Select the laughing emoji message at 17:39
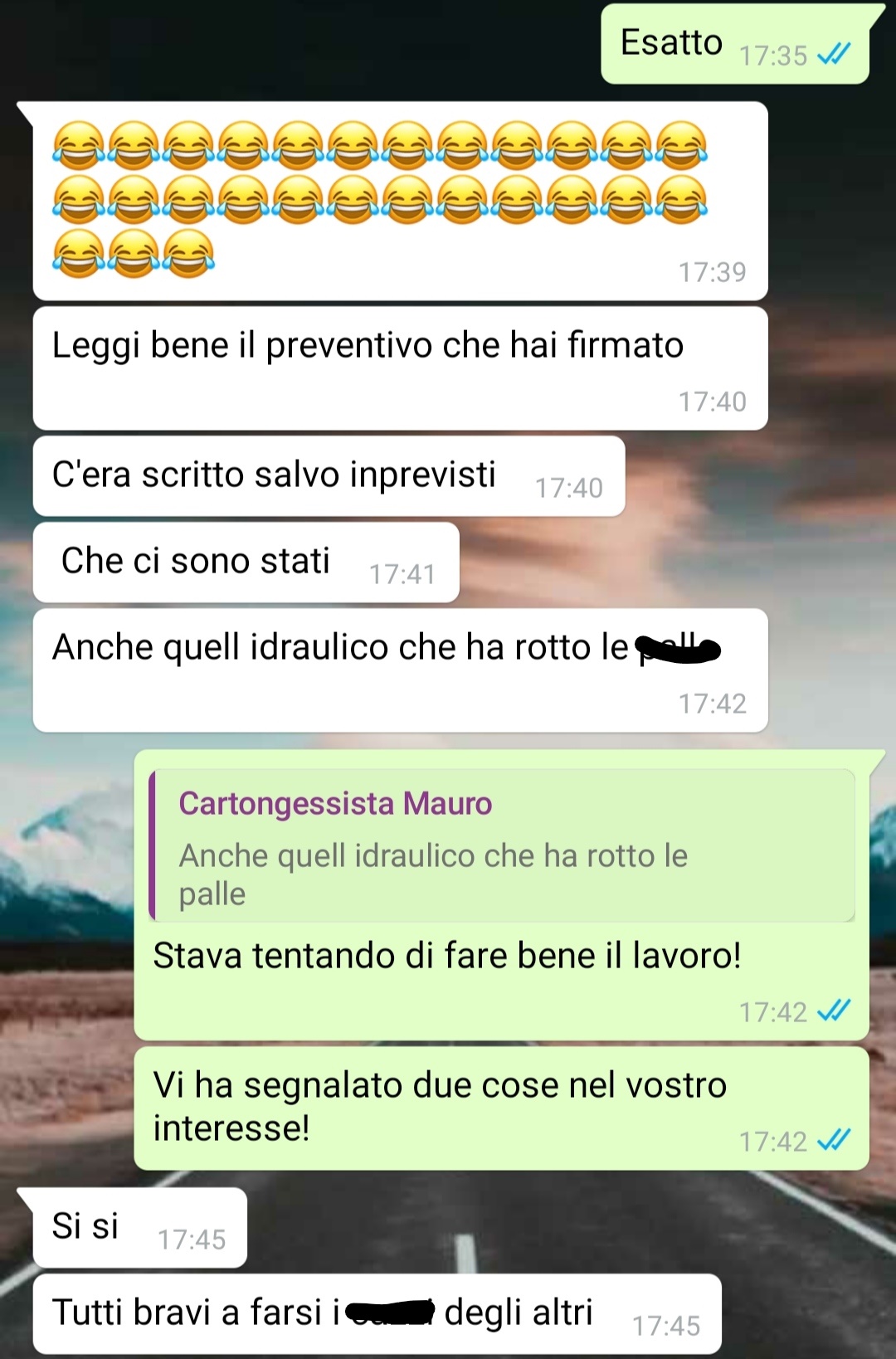896x1359 pixels. point(400,201)
